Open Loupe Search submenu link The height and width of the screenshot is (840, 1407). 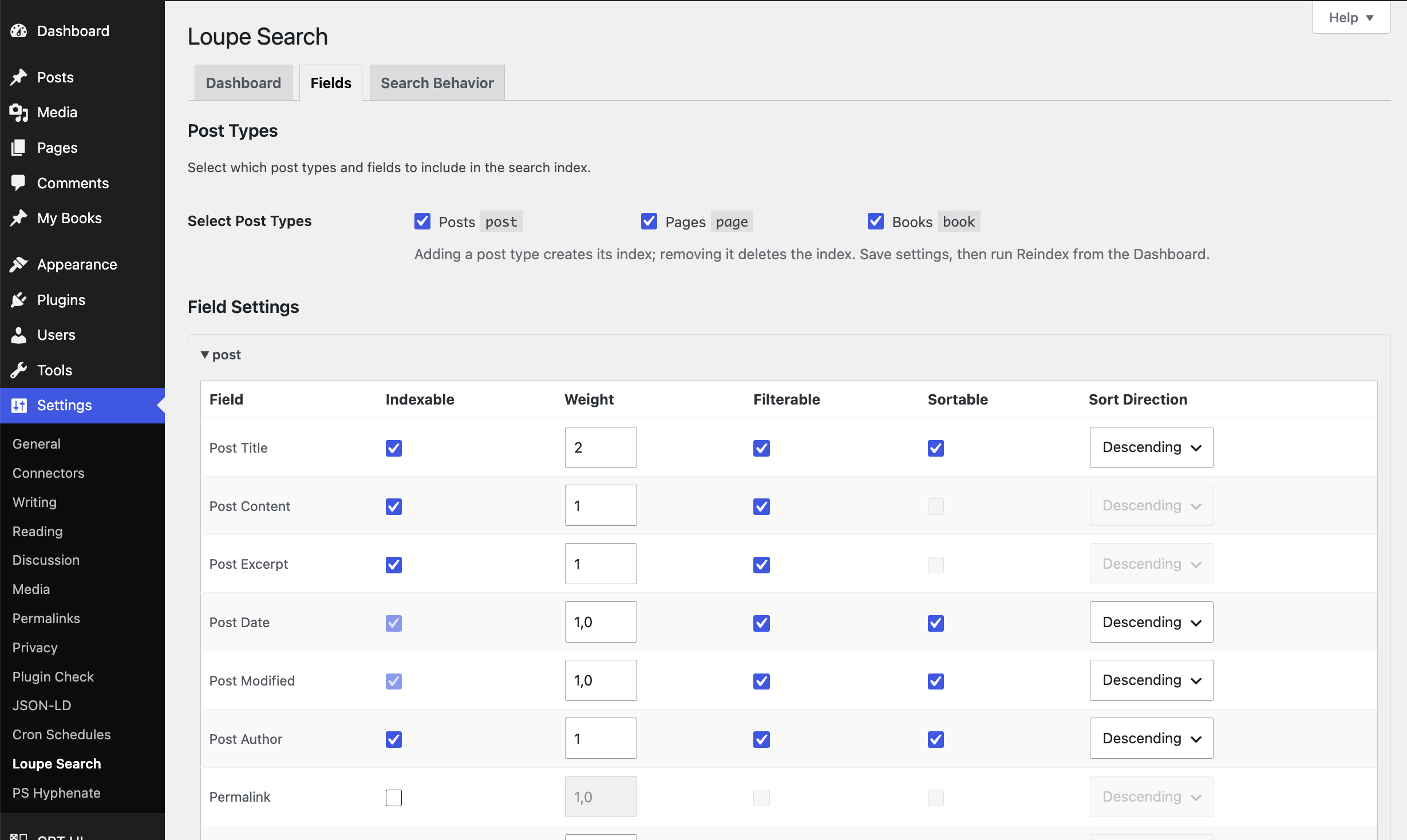pyautogui.click(x=57, y=764)
